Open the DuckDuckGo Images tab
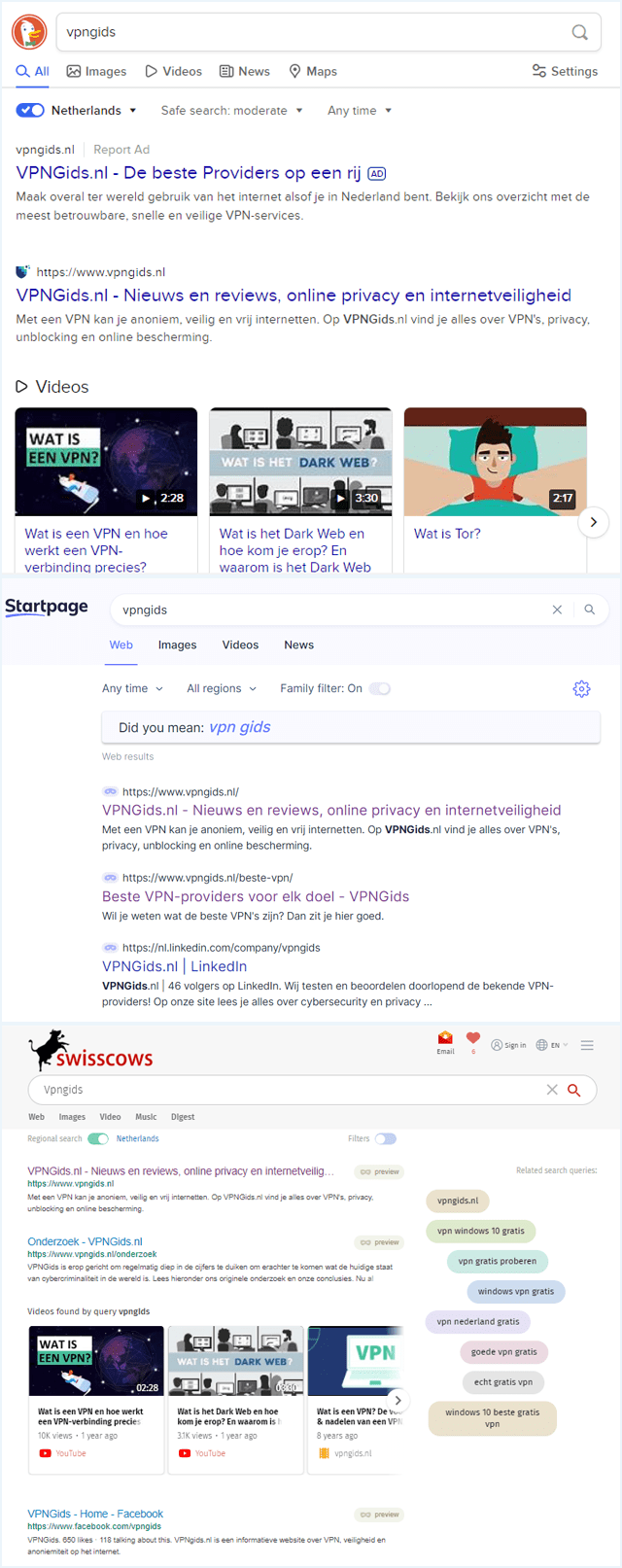The height and width of the screenshot is (1568, 622). [96, 71]
